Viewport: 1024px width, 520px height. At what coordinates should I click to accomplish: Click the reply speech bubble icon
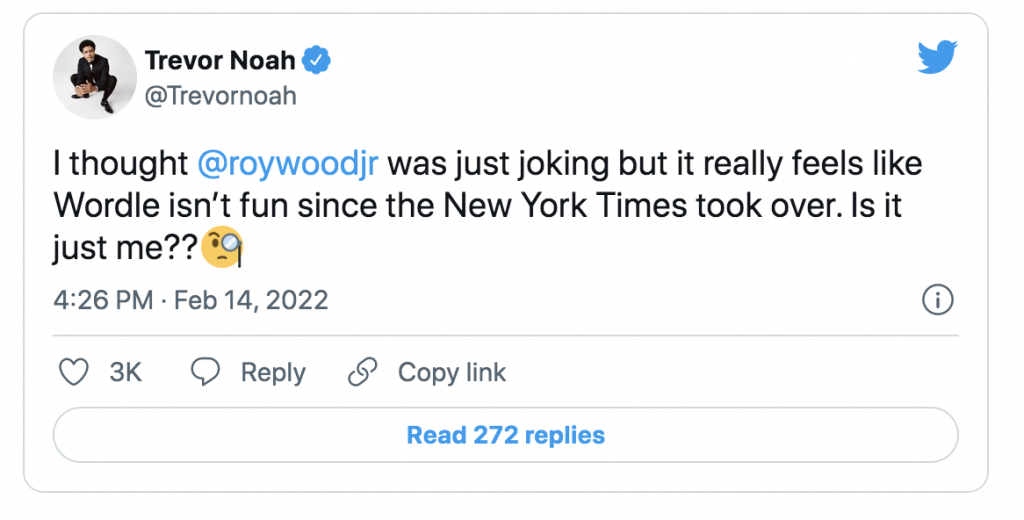click(x=205, y=372)
